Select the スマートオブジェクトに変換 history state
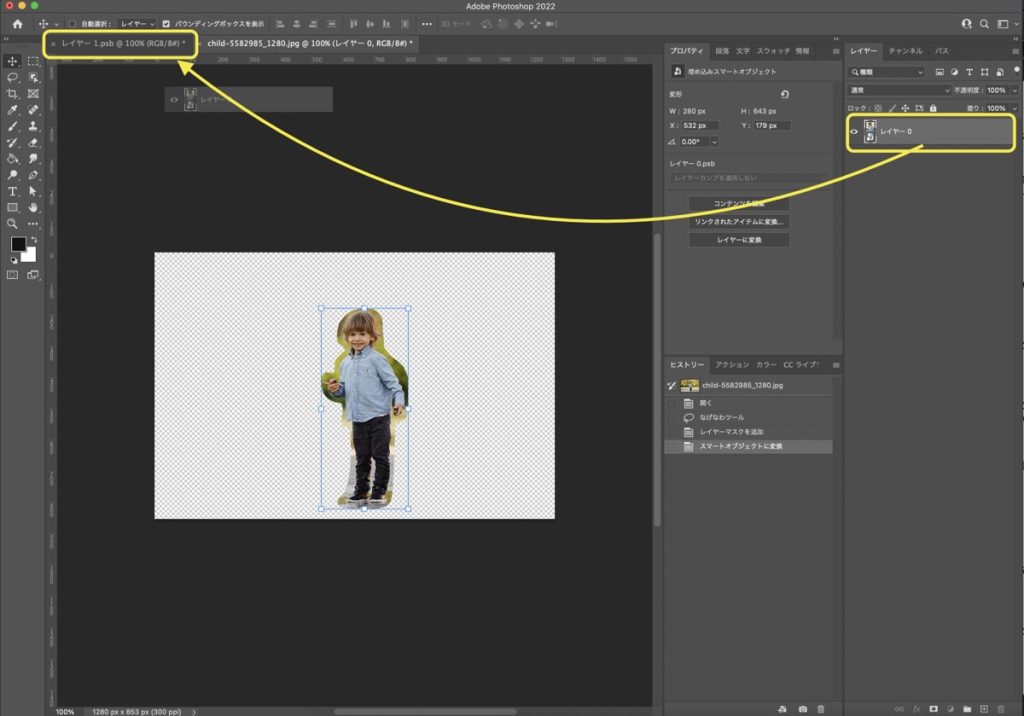 749,446
